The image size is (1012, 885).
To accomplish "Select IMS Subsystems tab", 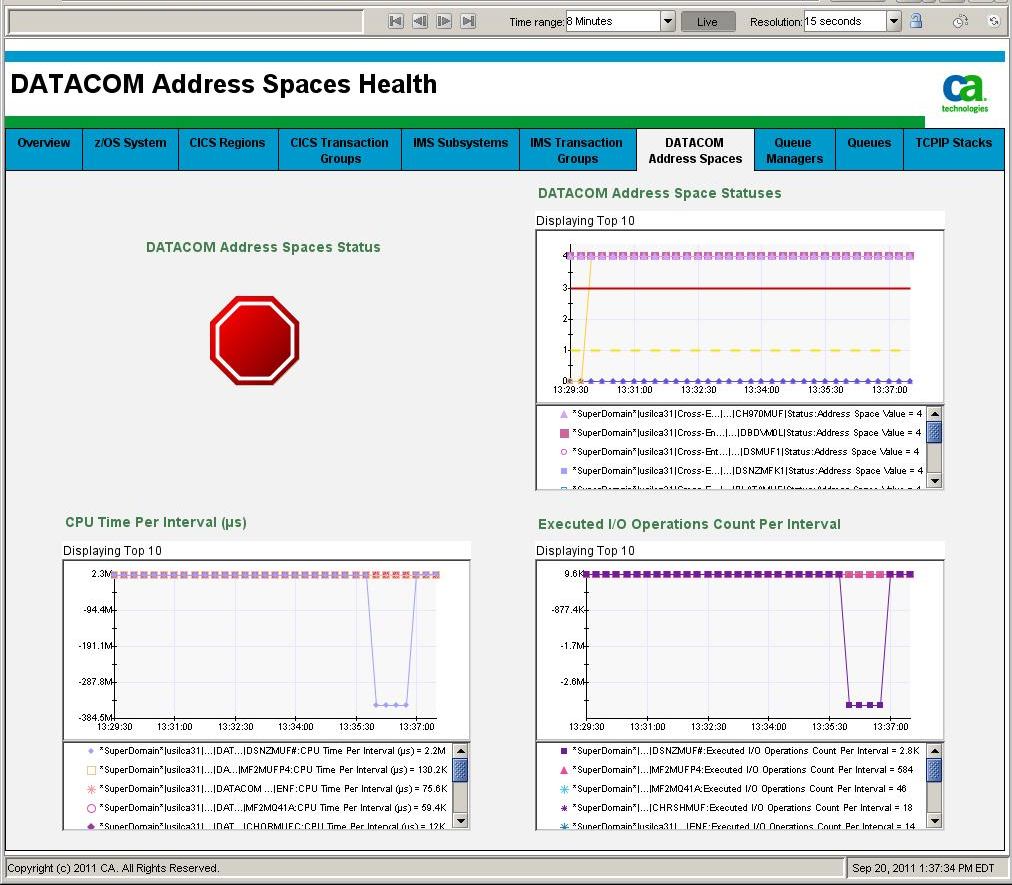I will point(460,150).
